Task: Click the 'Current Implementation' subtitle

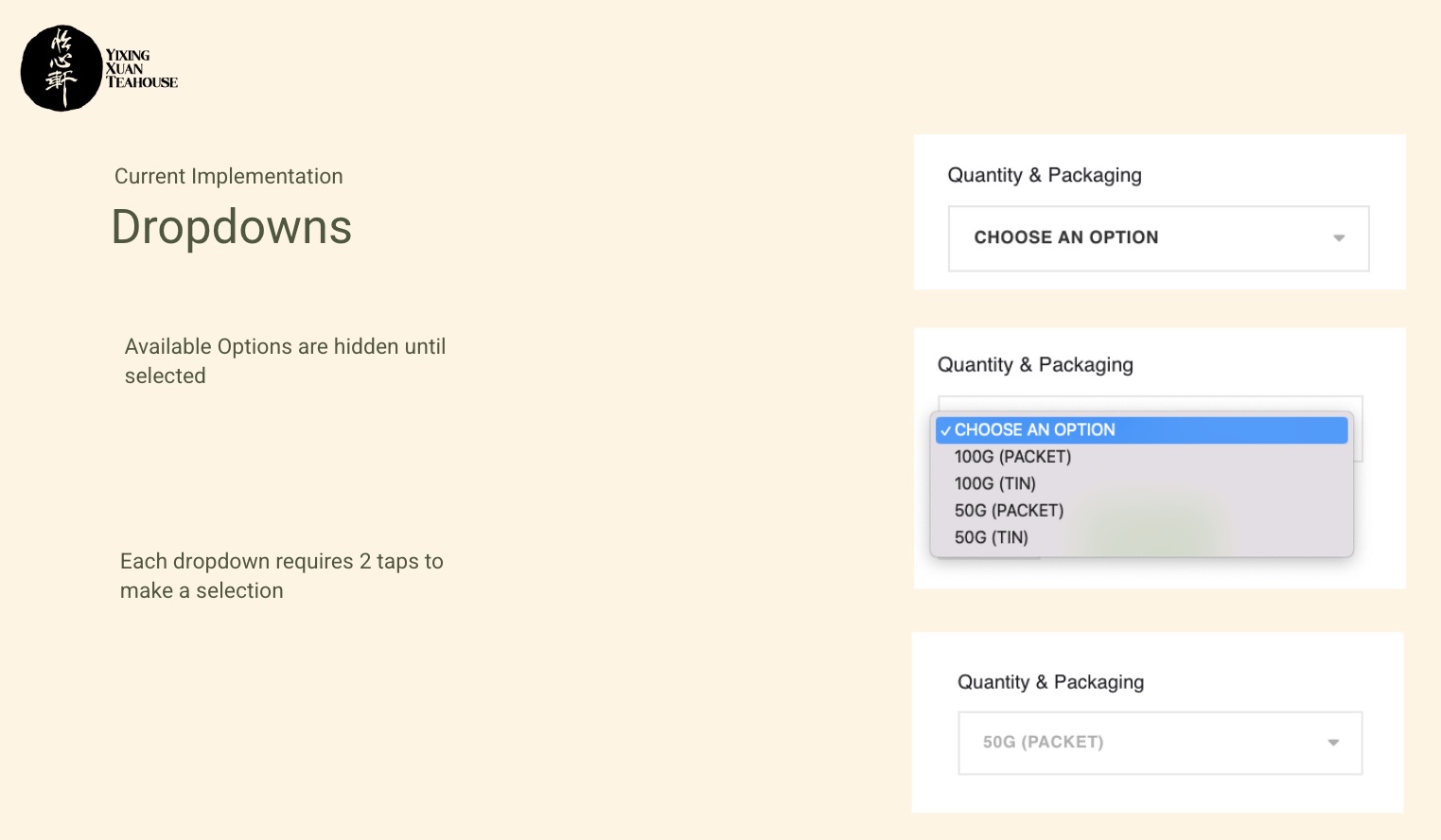Action: pos(229,176)
